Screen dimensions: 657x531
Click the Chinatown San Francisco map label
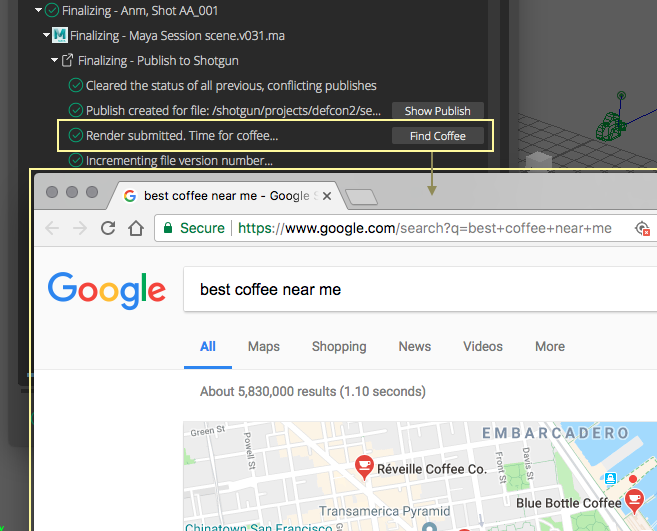tap(259, 526)
